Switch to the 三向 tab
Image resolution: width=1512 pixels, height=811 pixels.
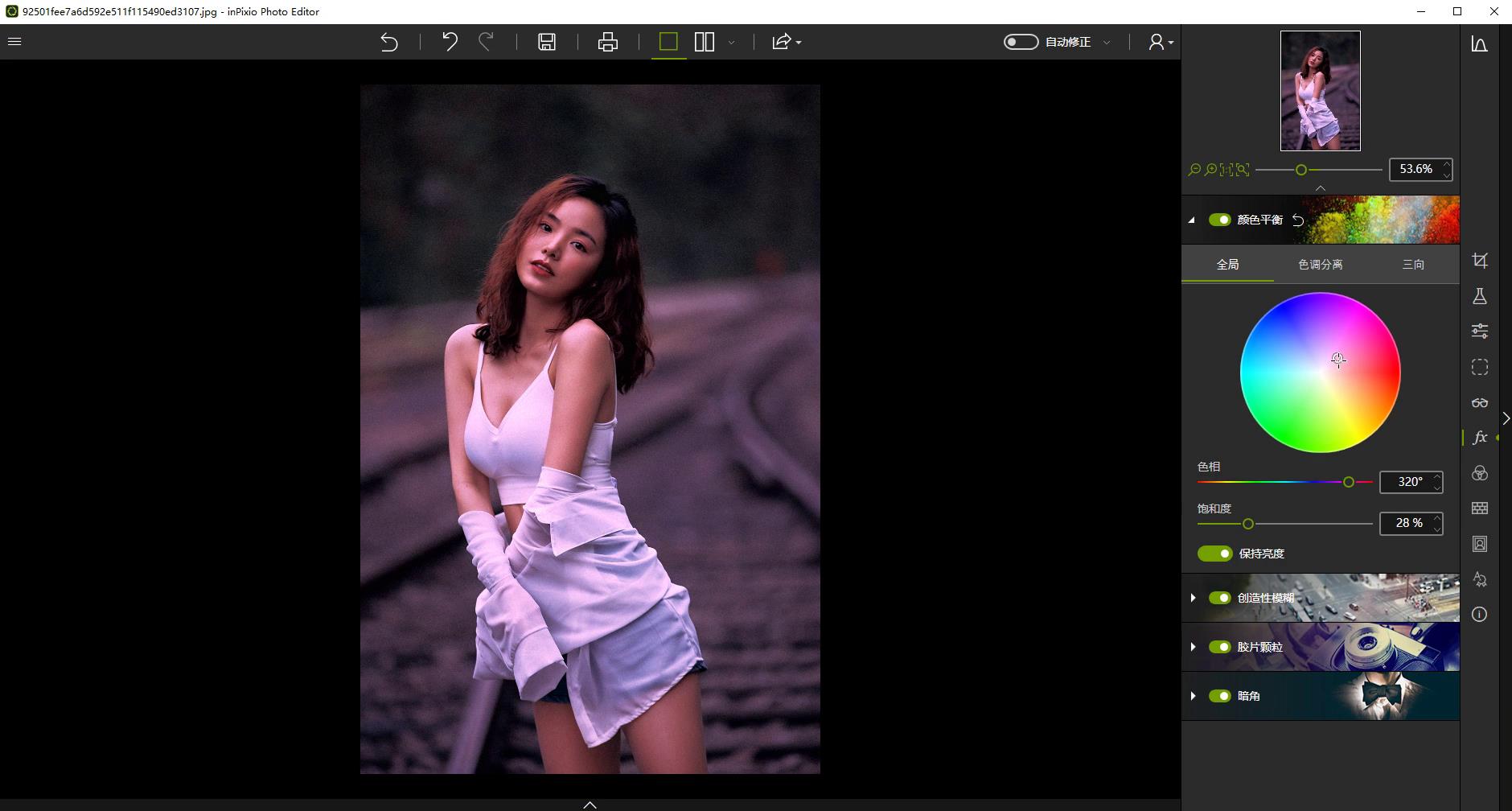point(1413,264)
